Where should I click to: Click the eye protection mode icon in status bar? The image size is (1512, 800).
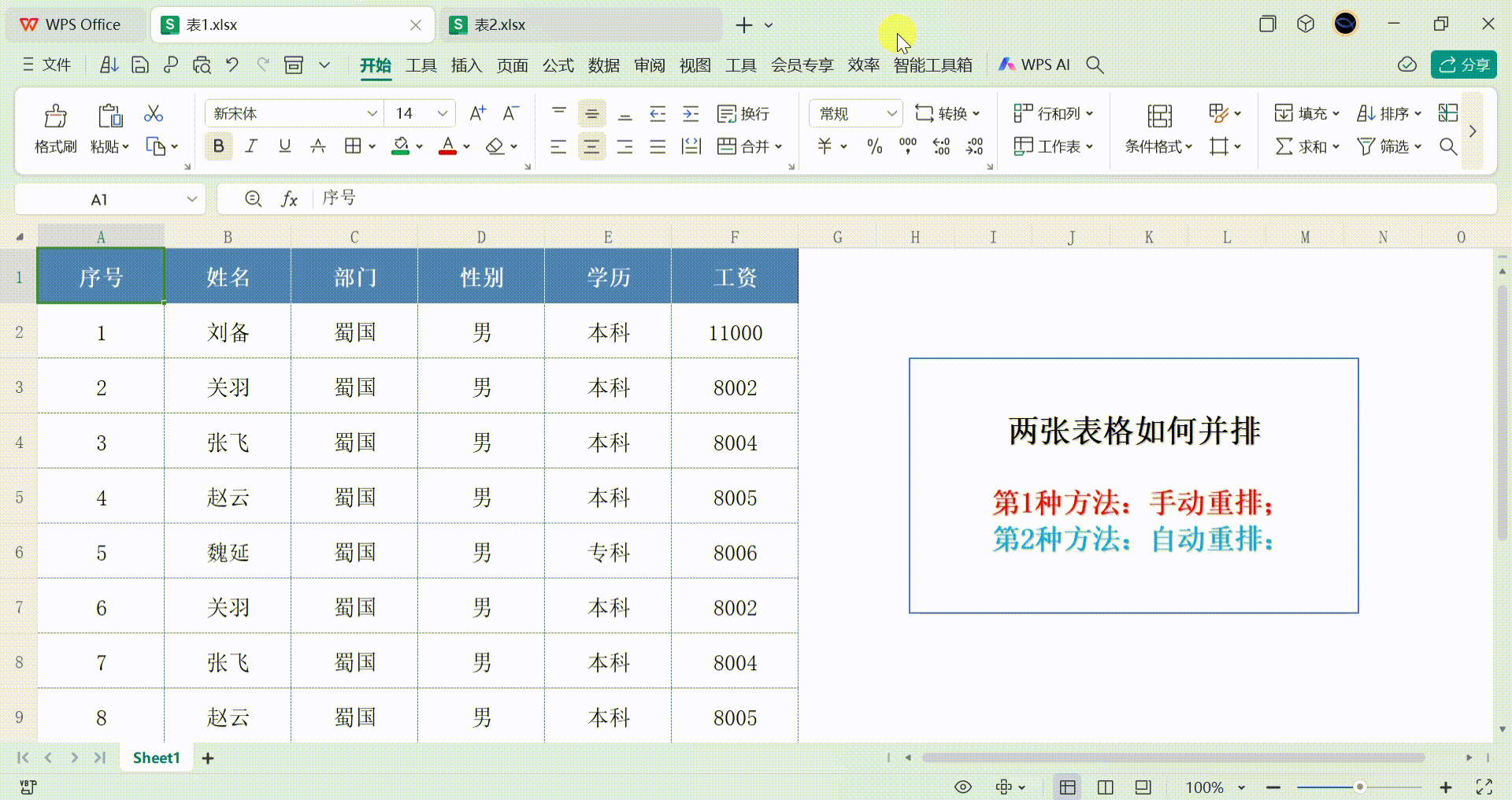962,787
